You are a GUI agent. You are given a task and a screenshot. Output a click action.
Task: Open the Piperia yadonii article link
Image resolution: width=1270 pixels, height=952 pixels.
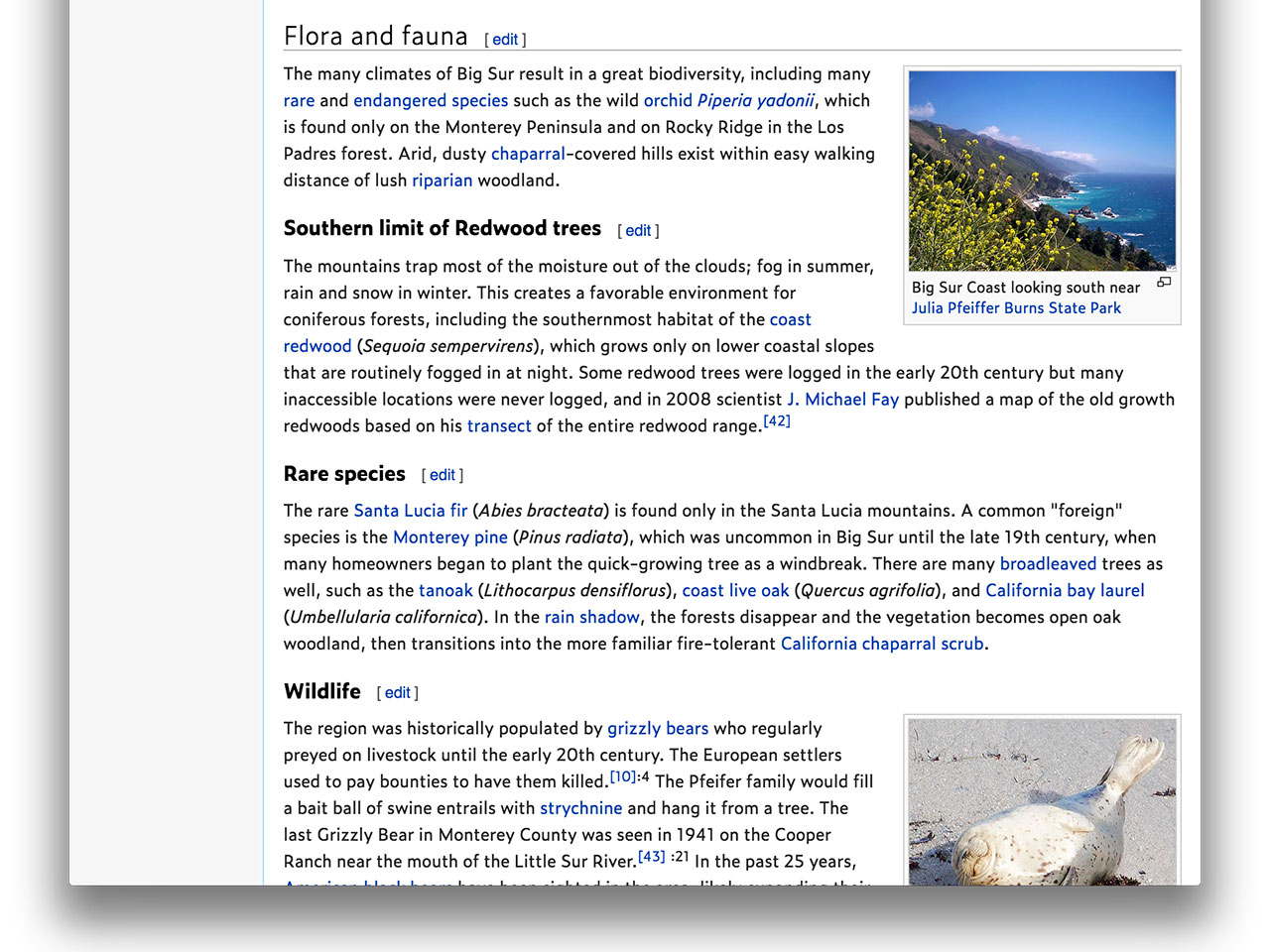coord(756,100)
